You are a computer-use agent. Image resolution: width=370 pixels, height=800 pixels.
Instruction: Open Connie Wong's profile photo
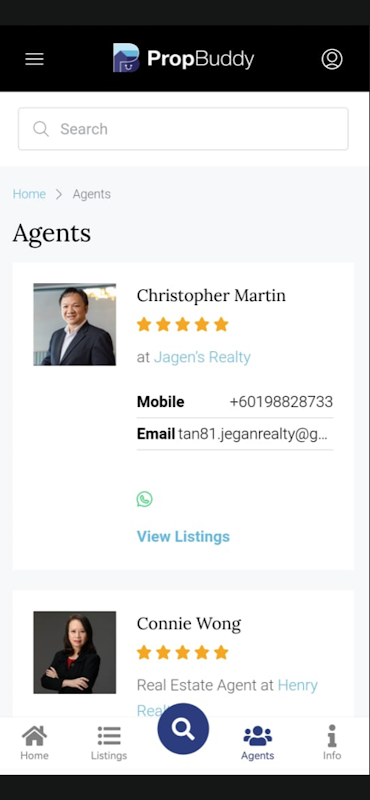[x=75, y=653]
